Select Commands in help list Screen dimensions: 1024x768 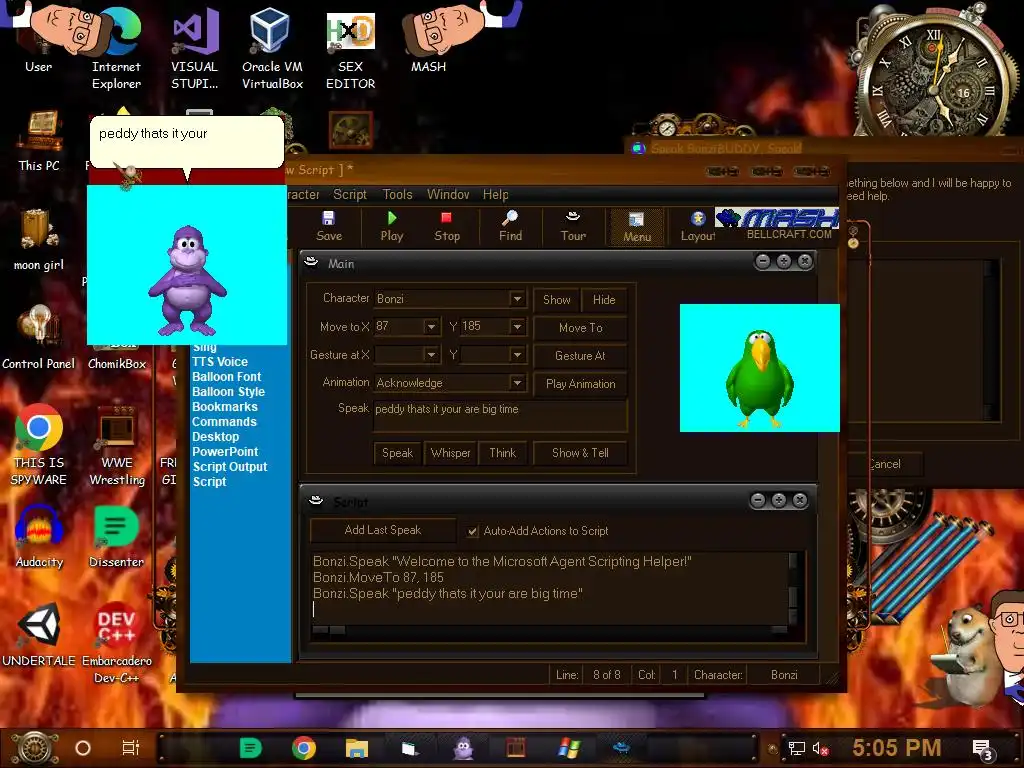tap(224, 422)
